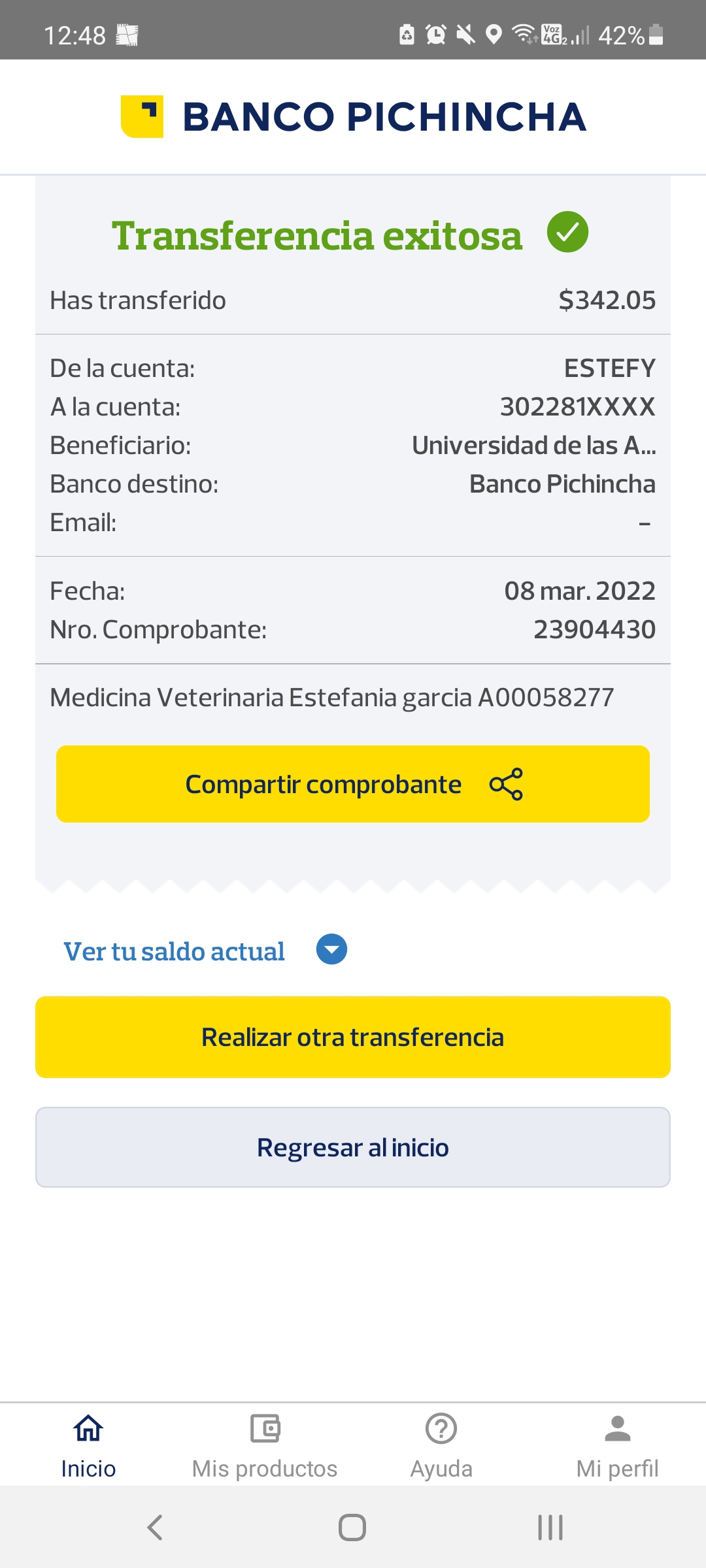Tap the green success checkmark icon
Screen dimensions: 706x1568
click(567, 232)
